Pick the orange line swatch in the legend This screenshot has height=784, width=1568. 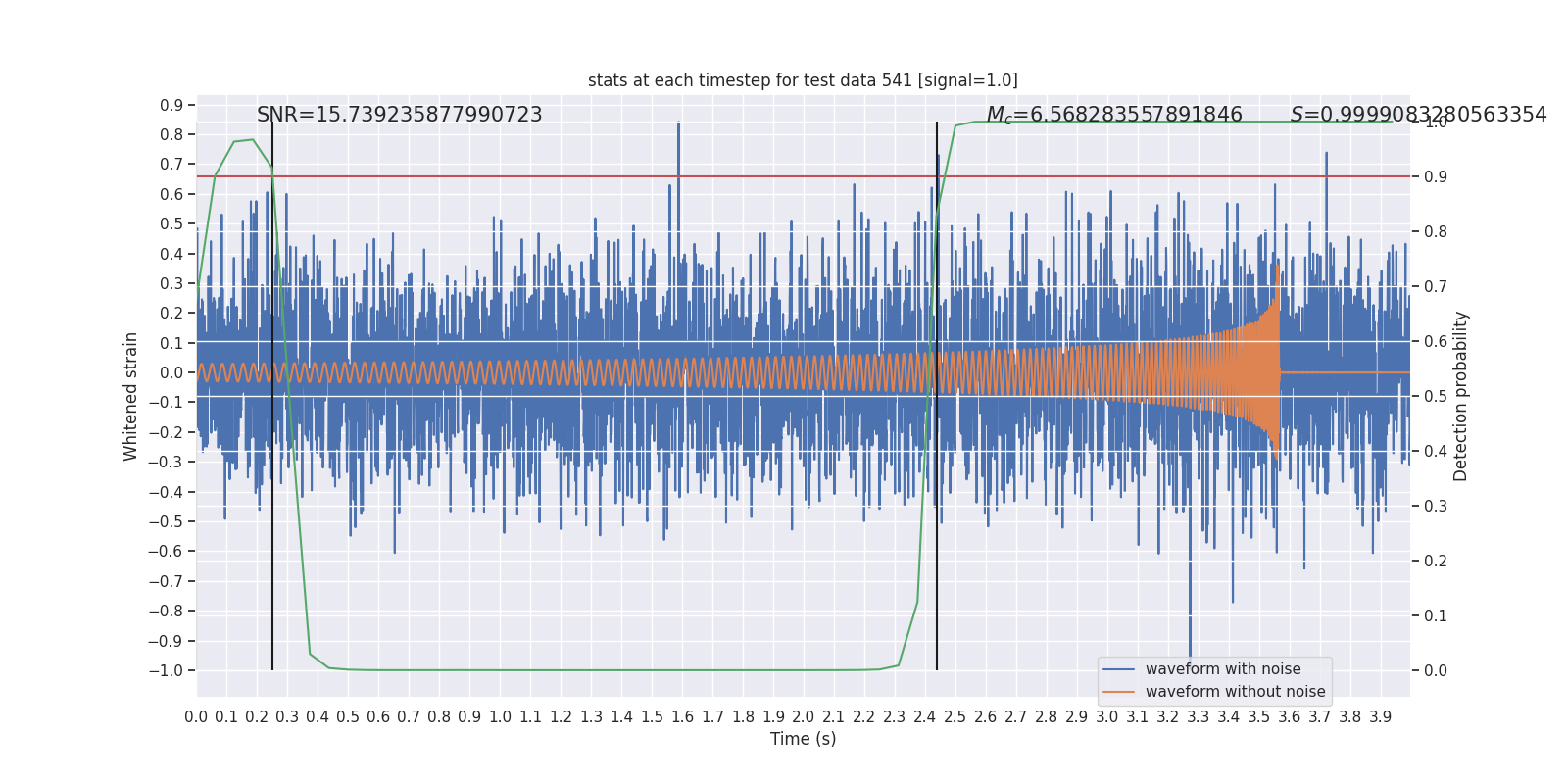point(1118,692)
